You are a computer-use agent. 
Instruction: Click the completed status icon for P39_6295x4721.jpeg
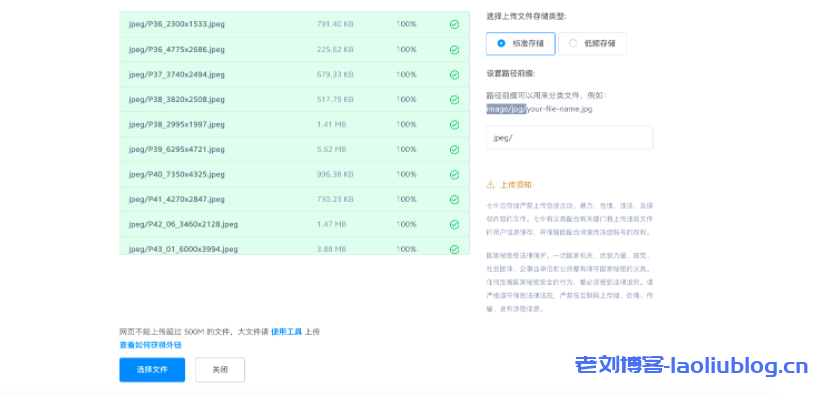coord(454,149)
